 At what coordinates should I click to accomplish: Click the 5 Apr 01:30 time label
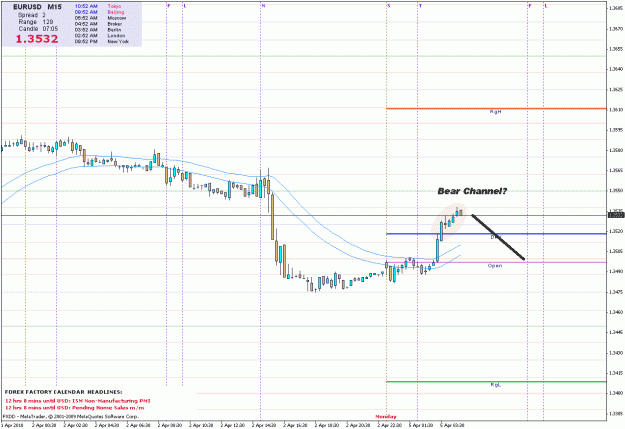[x=421, y=425]
